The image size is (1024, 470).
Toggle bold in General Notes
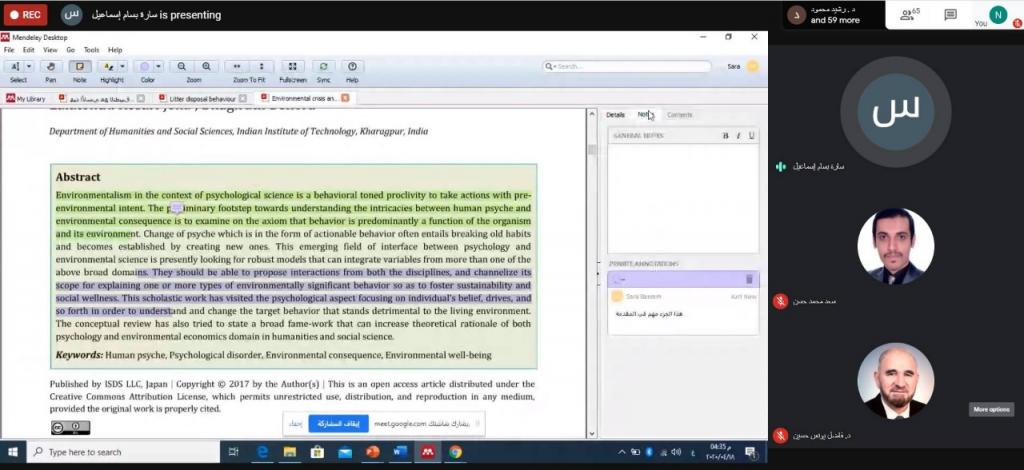tap(726, 135)
